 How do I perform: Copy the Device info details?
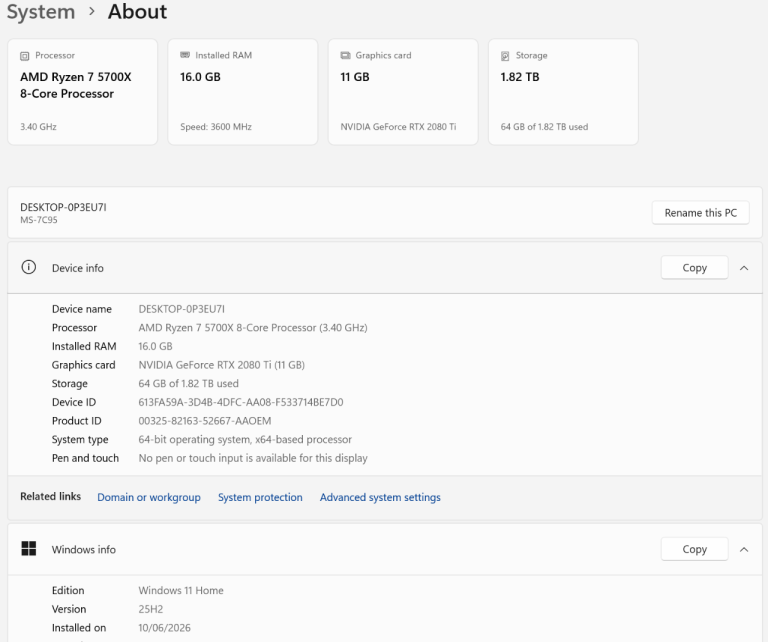pos(695,268)
